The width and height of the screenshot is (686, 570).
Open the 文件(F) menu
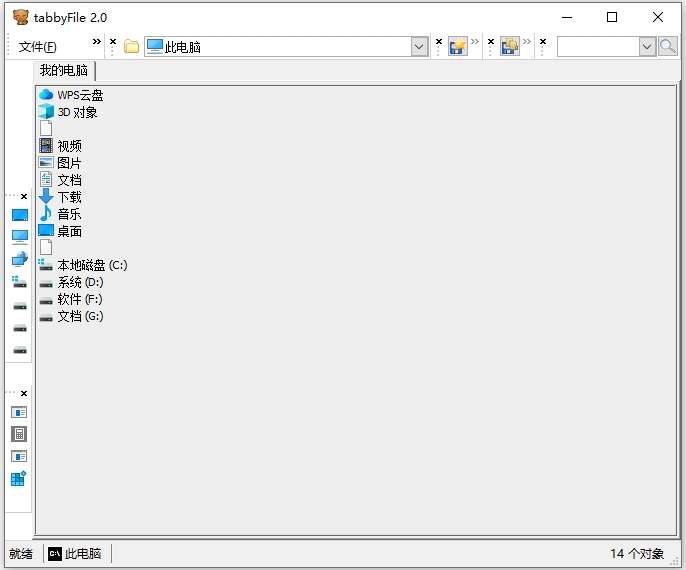[37, 46]
